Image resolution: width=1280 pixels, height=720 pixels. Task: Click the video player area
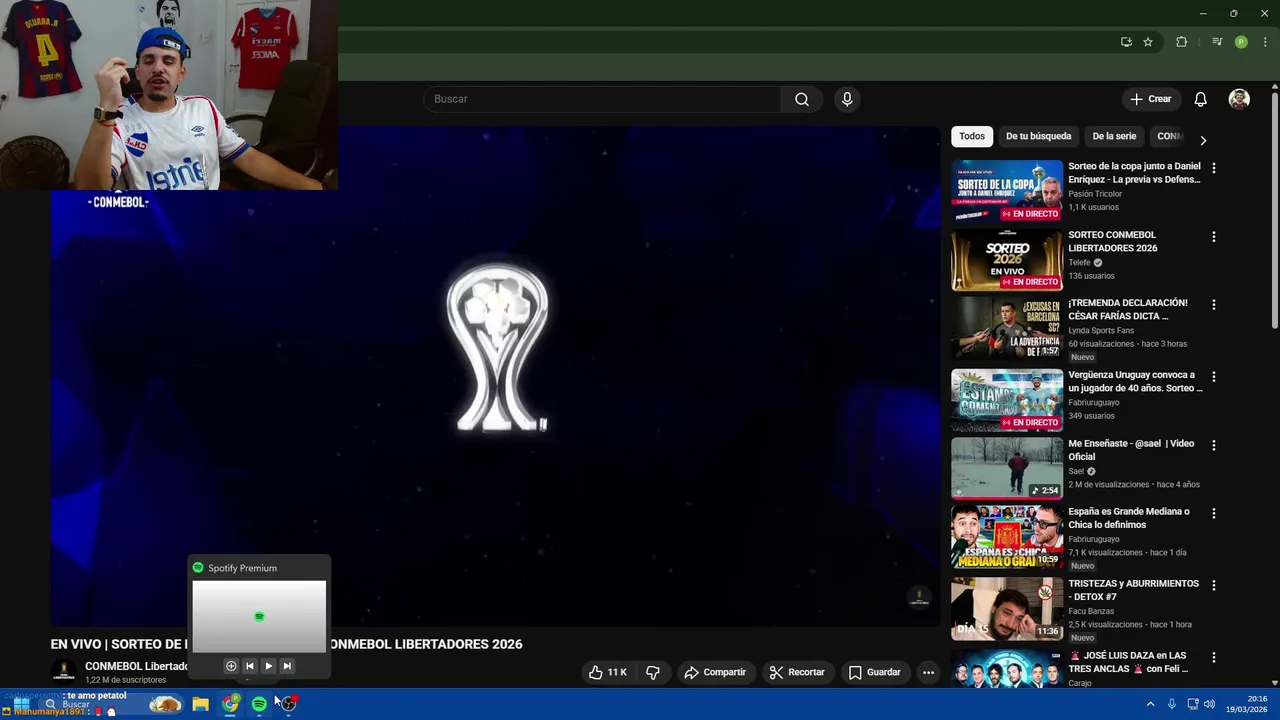coord(495,376)
